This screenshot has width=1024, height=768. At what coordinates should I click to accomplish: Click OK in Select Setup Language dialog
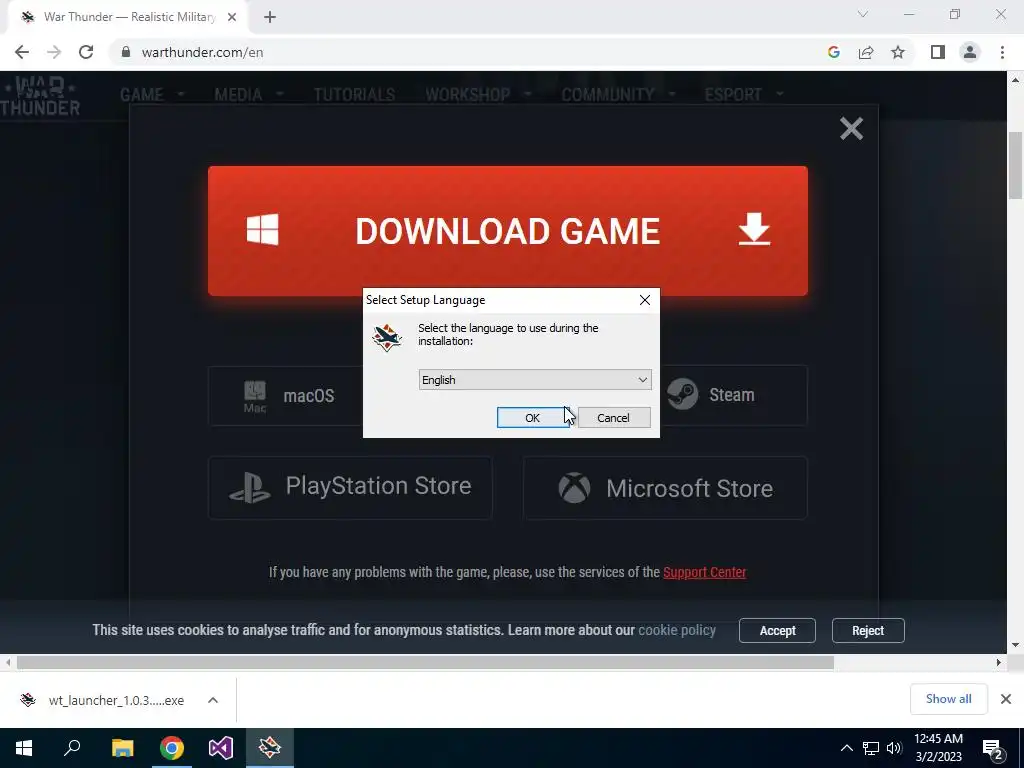tap(532, 418)
